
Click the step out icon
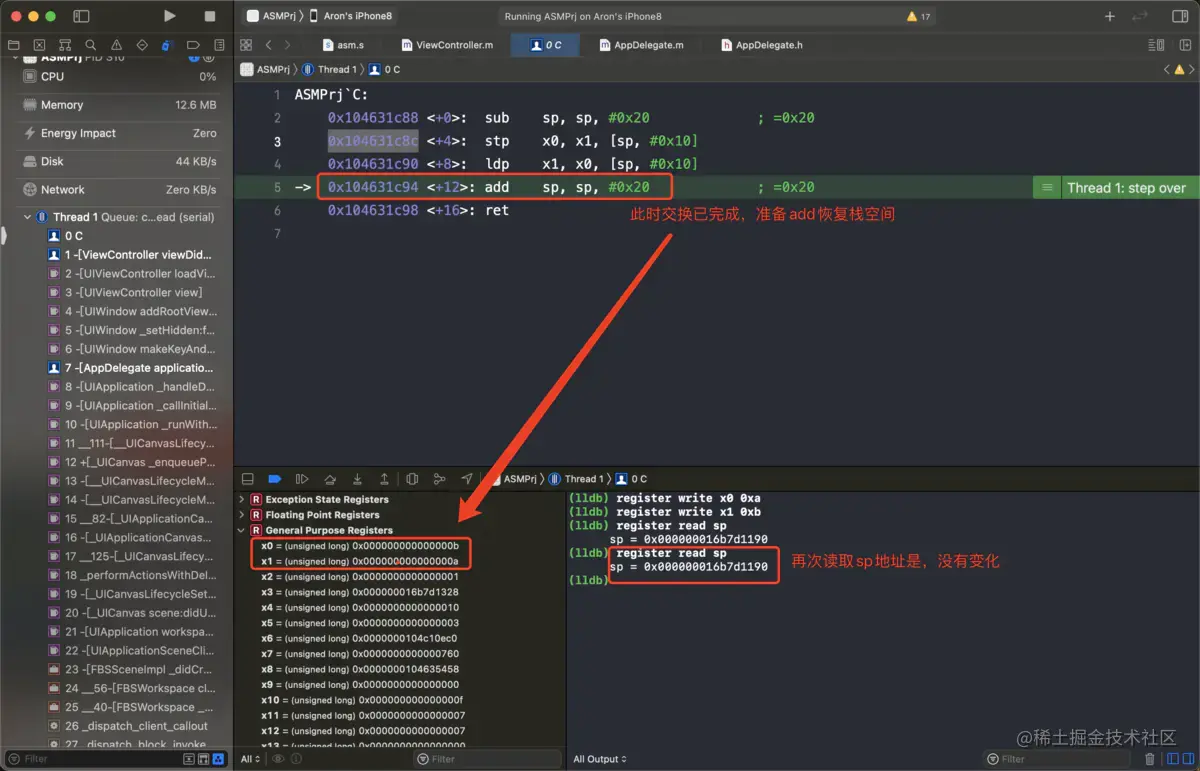coord(384,479)
